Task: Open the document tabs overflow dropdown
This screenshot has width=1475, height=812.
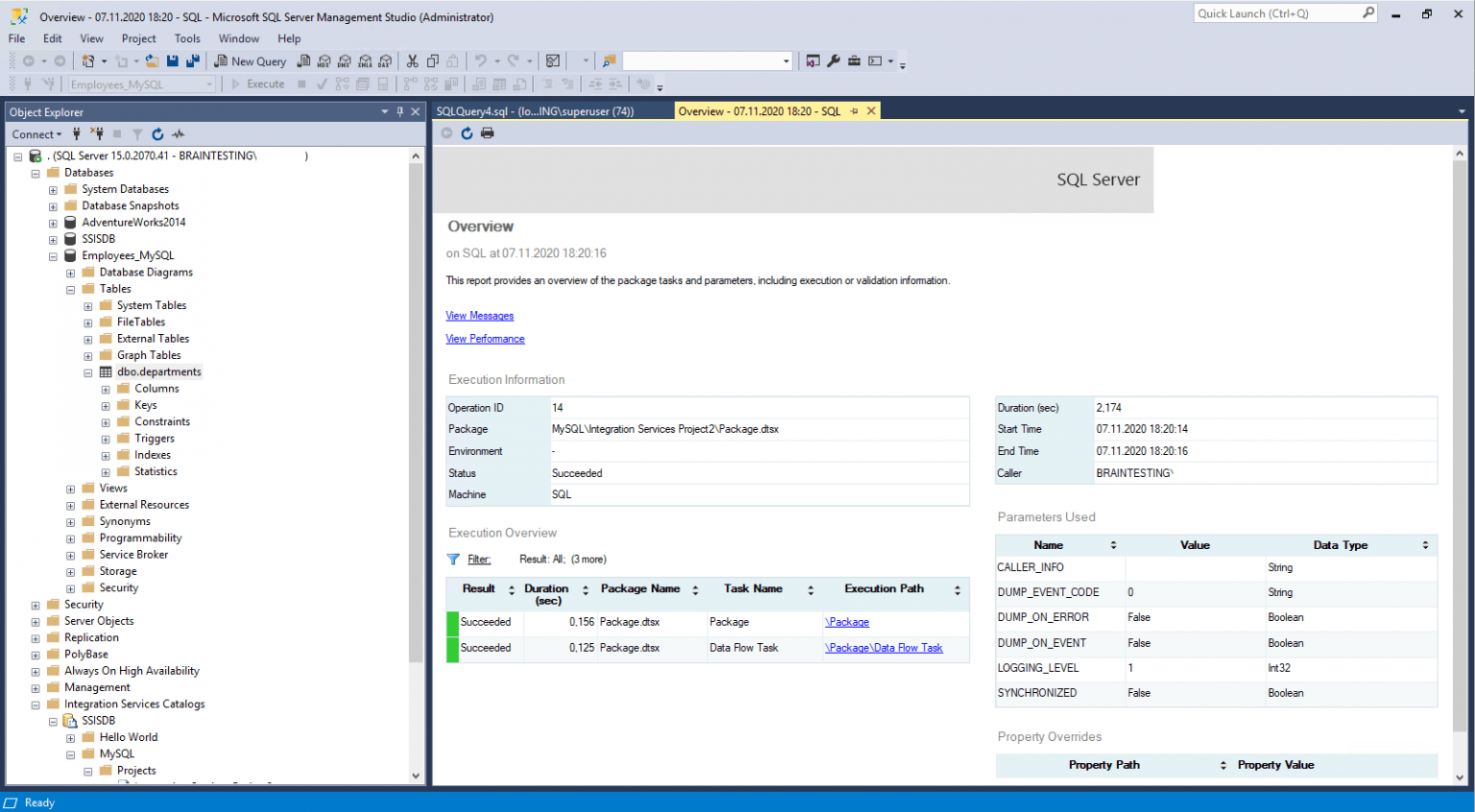Action: tap(1463, 111)
